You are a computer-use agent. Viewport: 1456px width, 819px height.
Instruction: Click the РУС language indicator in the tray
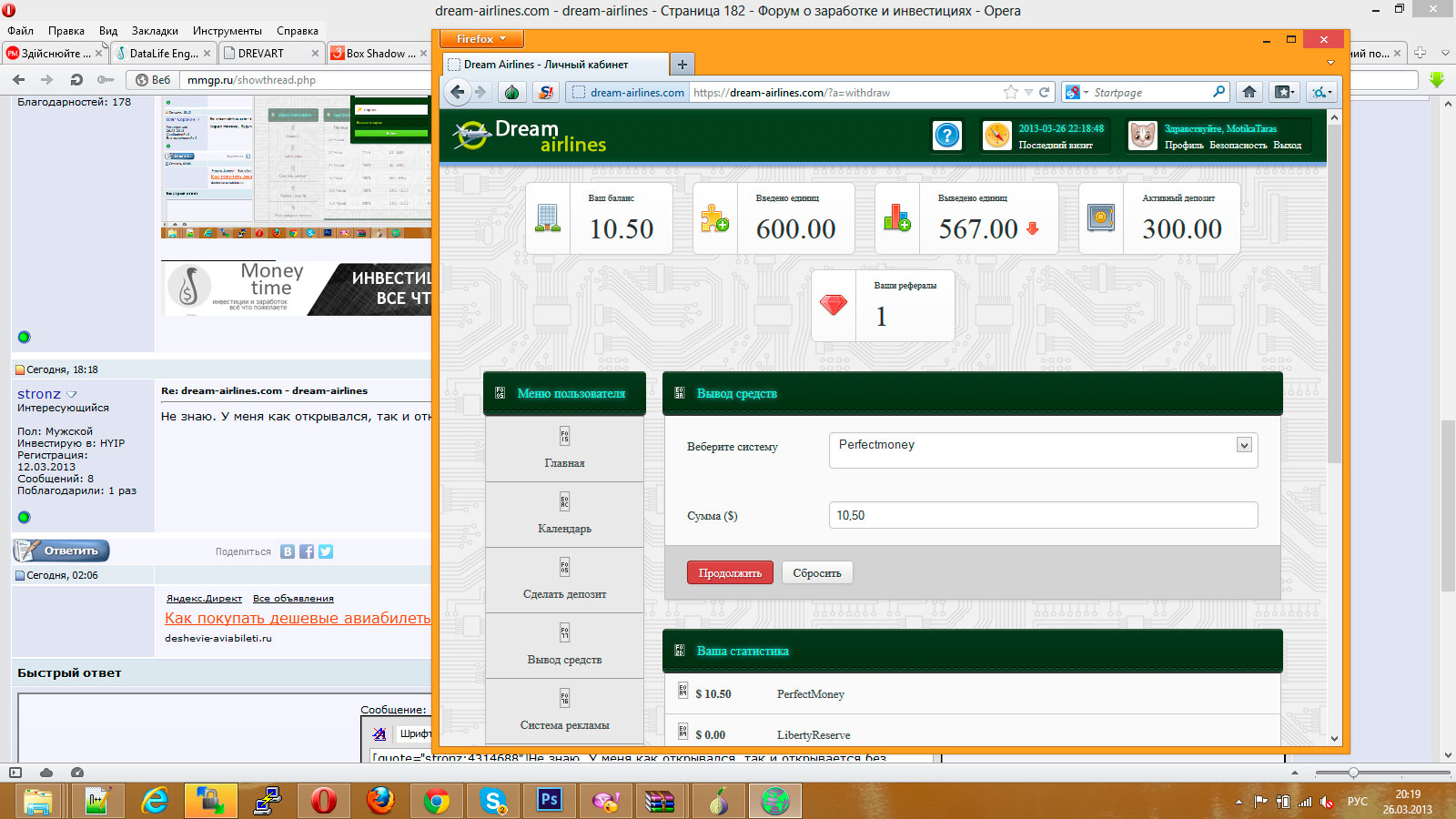coord(1358,802)
